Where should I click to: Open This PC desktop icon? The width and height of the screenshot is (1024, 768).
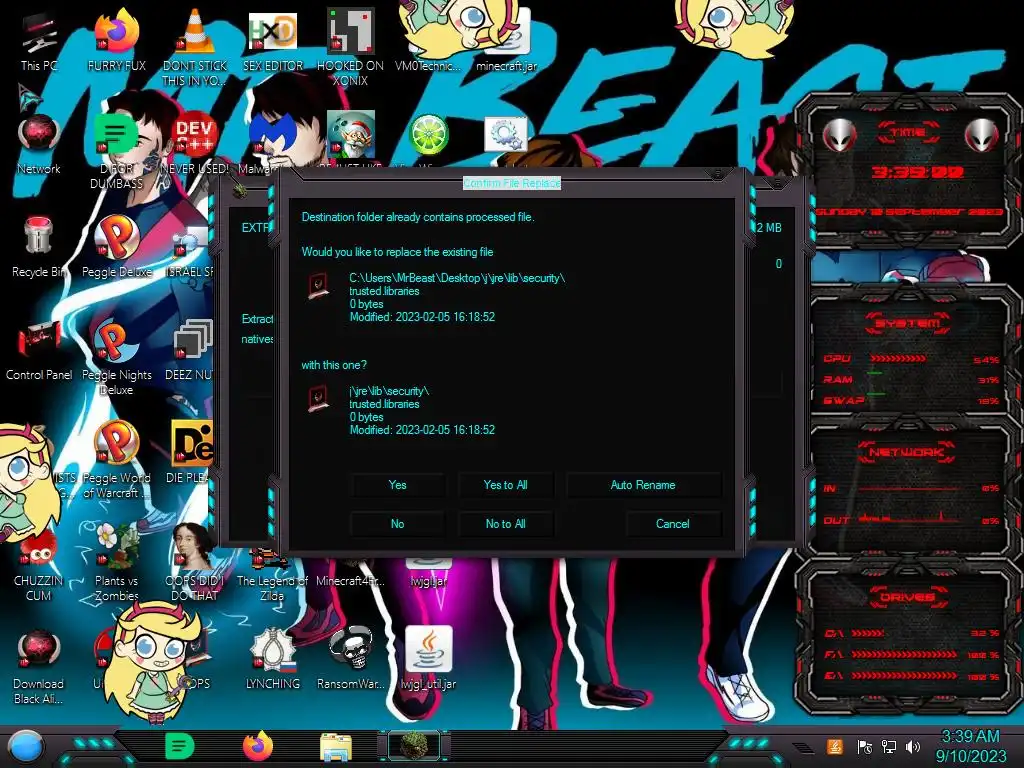click(39, 40)
